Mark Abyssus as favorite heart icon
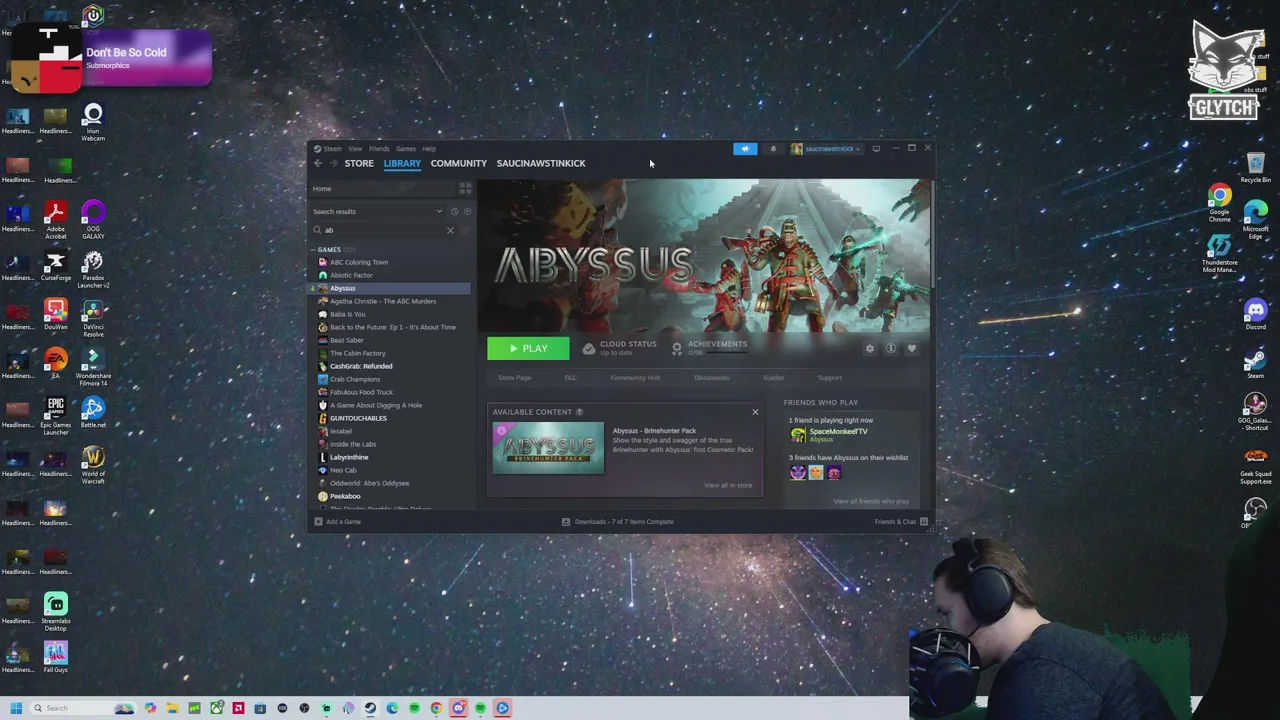This screenshot has width=1280, height=720. [x=911, y=348]
